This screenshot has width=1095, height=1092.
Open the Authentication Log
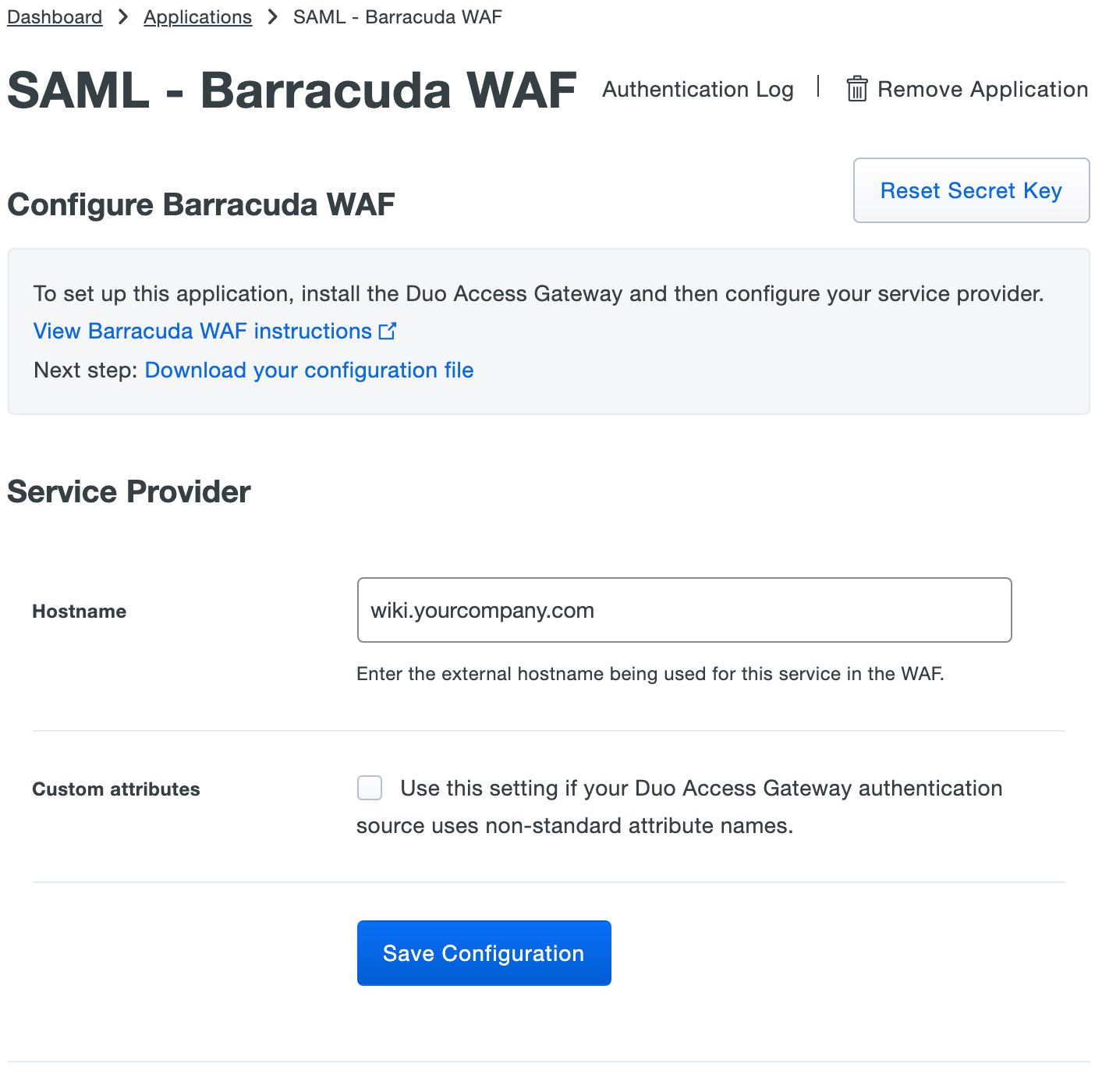coord(697,89)
